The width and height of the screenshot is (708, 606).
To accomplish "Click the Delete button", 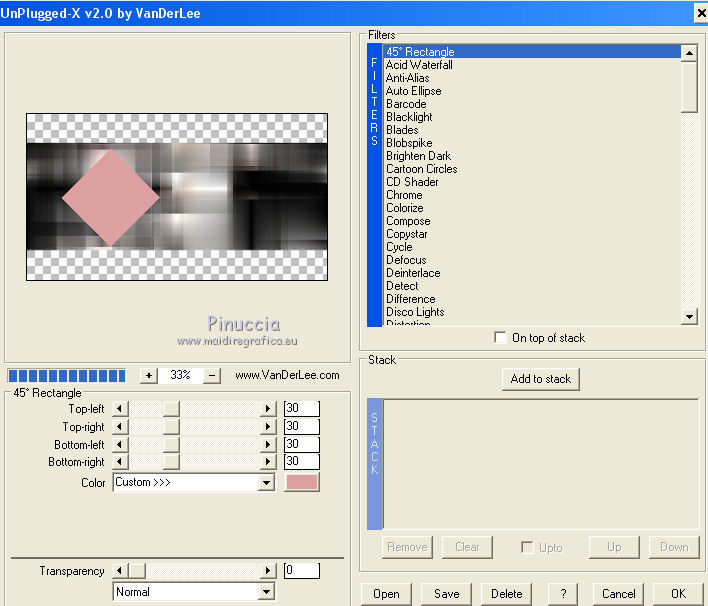I will pos(506,594).
